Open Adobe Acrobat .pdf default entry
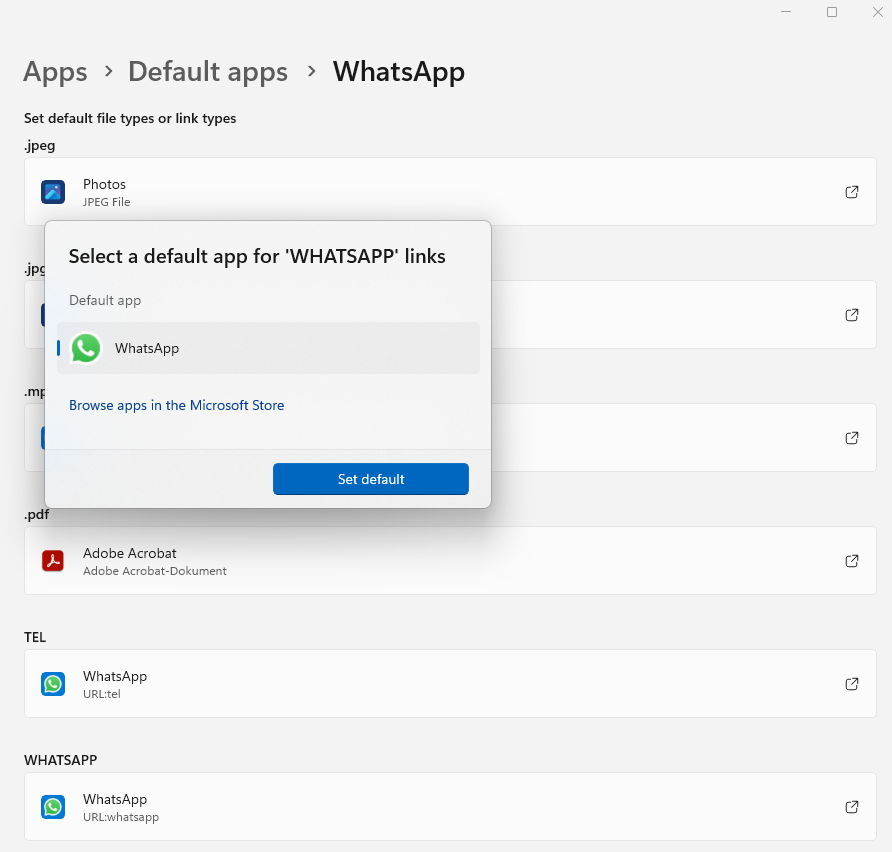The image size is (892, 852). pyautogui.click(x=450, y=561)
